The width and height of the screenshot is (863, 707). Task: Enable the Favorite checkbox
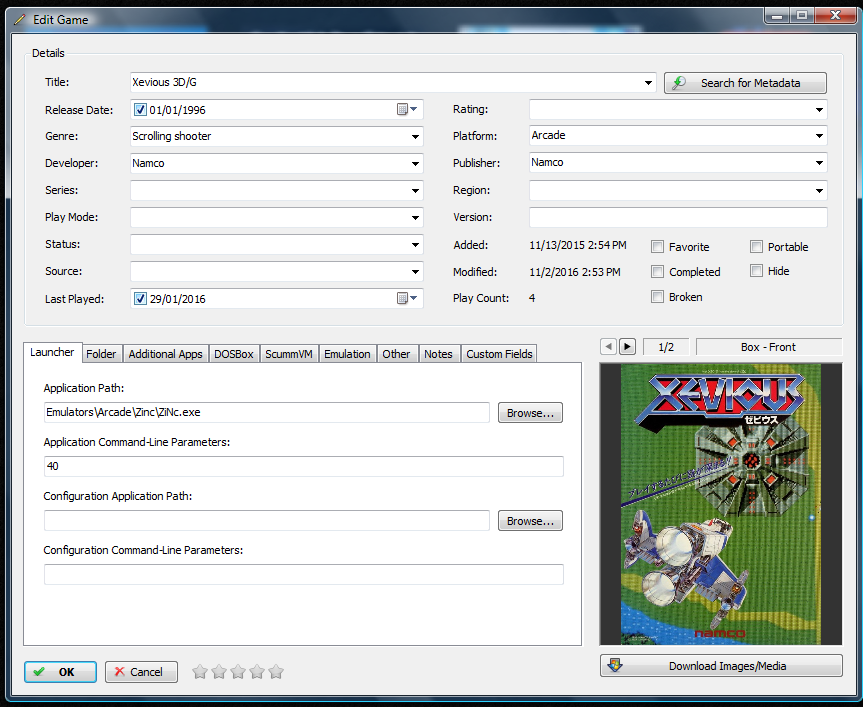click(657, 246)
